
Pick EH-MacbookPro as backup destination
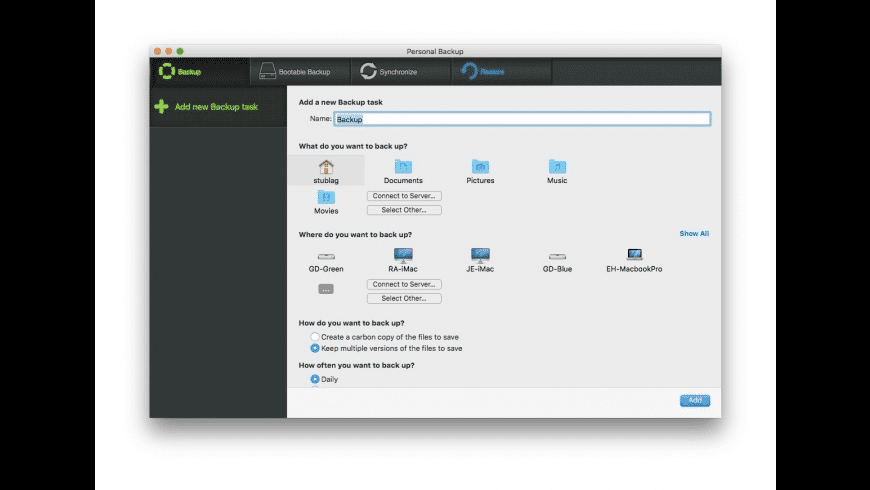[634, 256]
